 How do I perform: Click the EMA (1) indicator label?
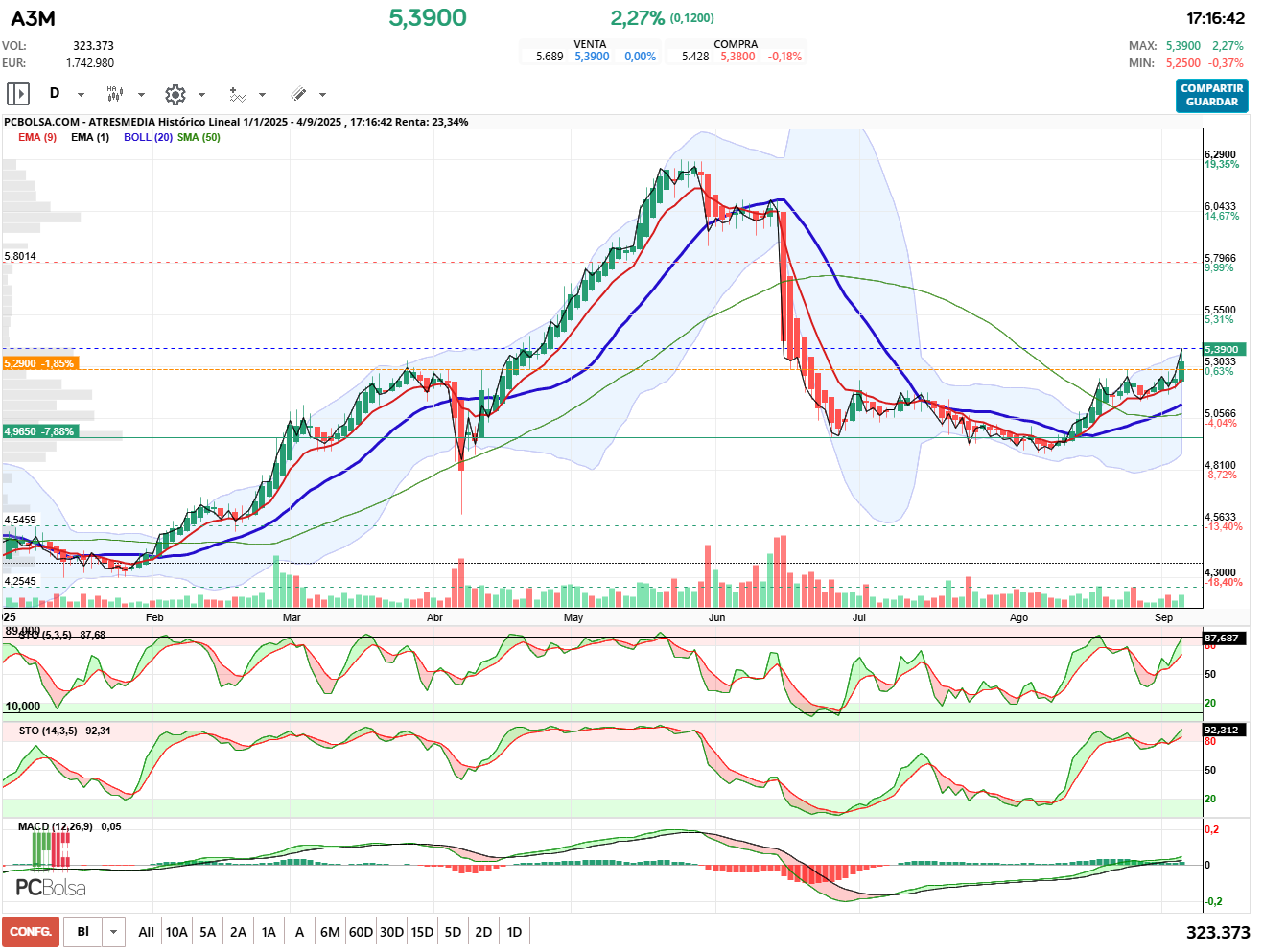(x=90, y=137)
